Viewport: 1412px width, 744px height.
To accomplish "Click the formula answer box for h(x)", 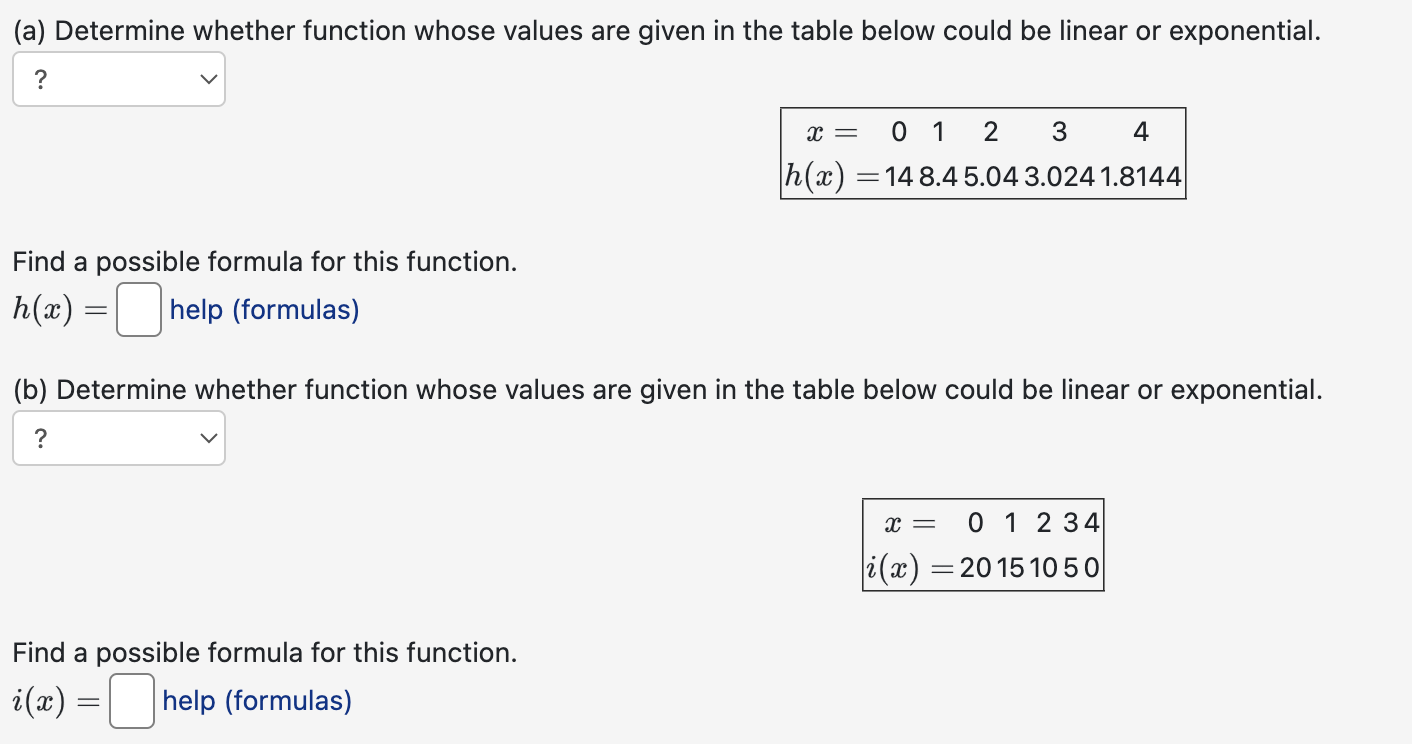I will tap(138, 310).
